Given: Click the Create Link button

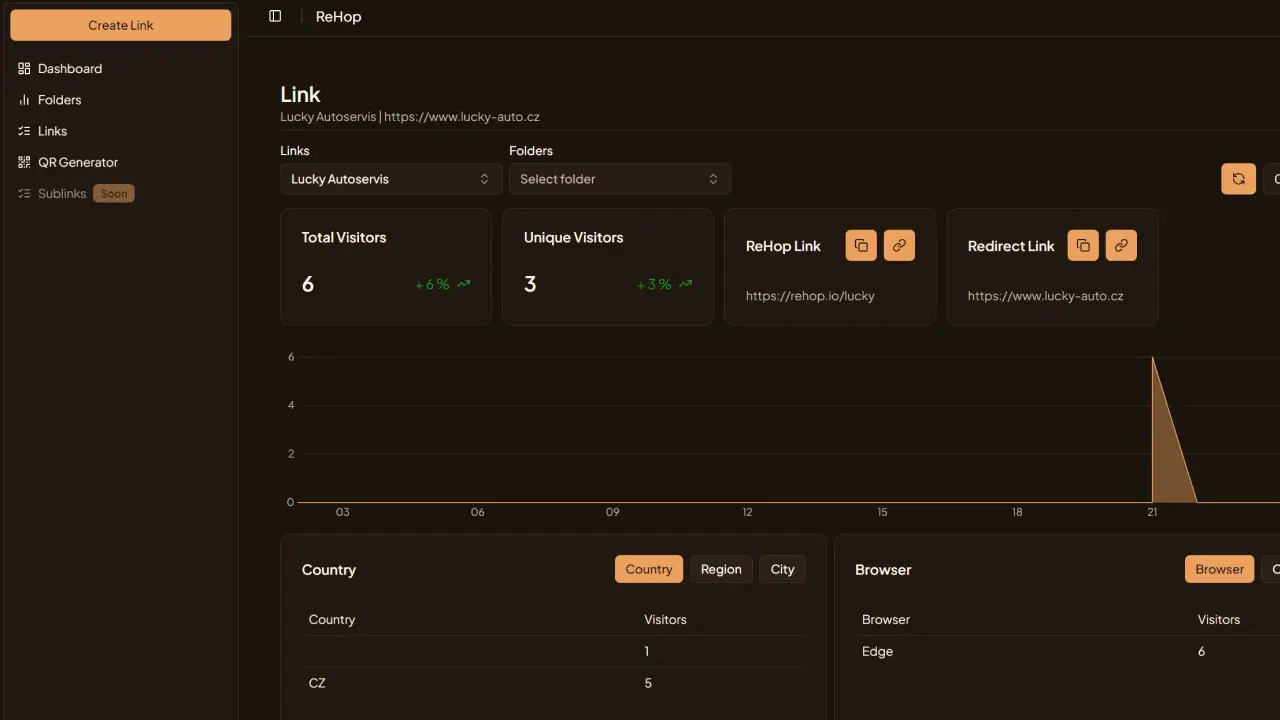Looking at the screenshot, I should click(x=120, y=25).
